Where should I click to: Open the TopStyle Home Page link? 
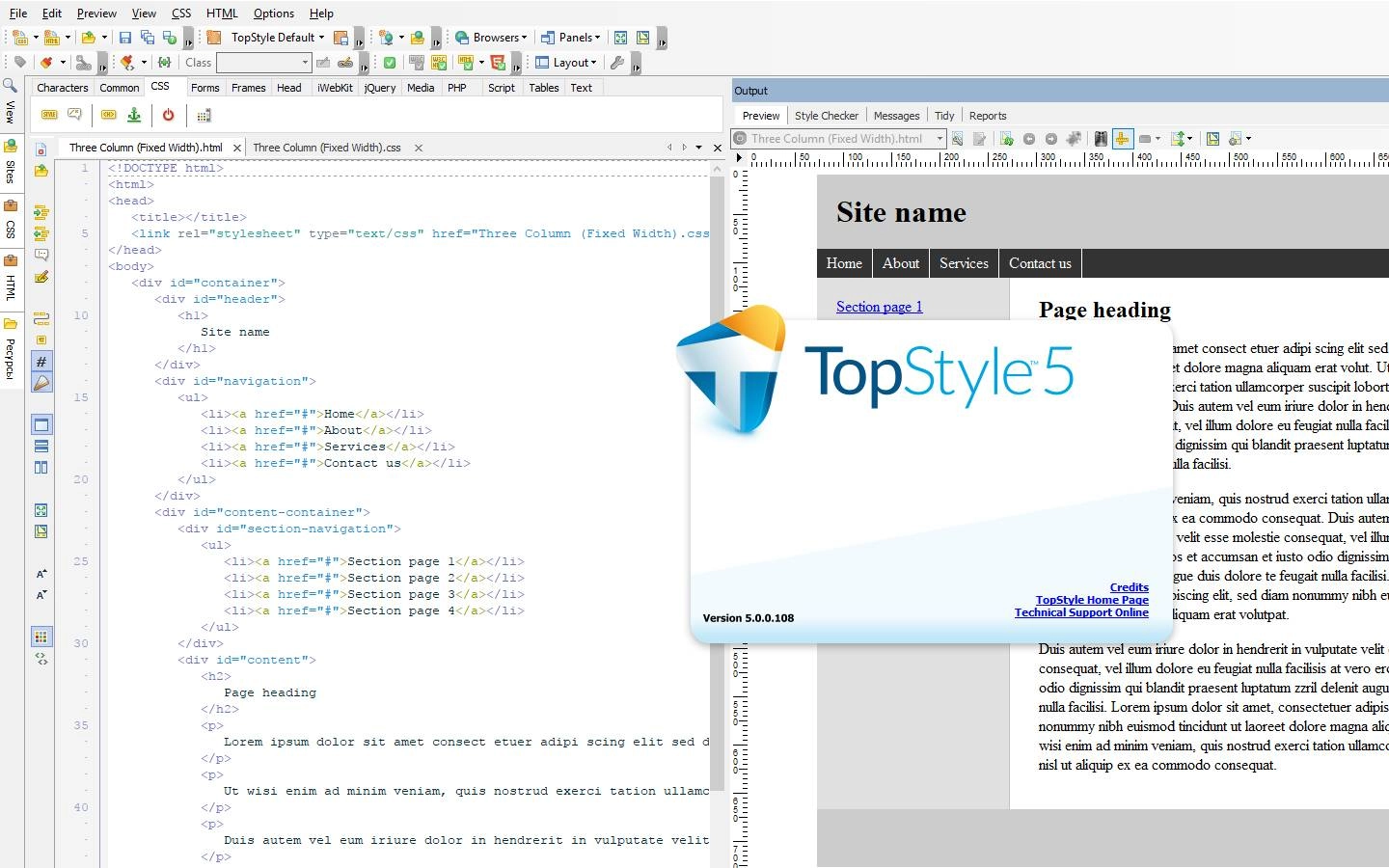[x=1092, y=600]
